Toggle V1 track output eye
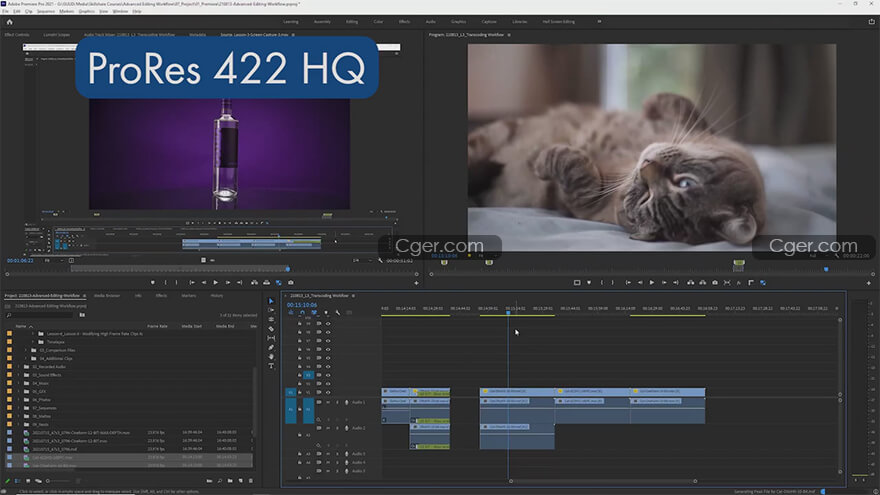This screenshot has height=495, width=880. click(x=328, y=392)
